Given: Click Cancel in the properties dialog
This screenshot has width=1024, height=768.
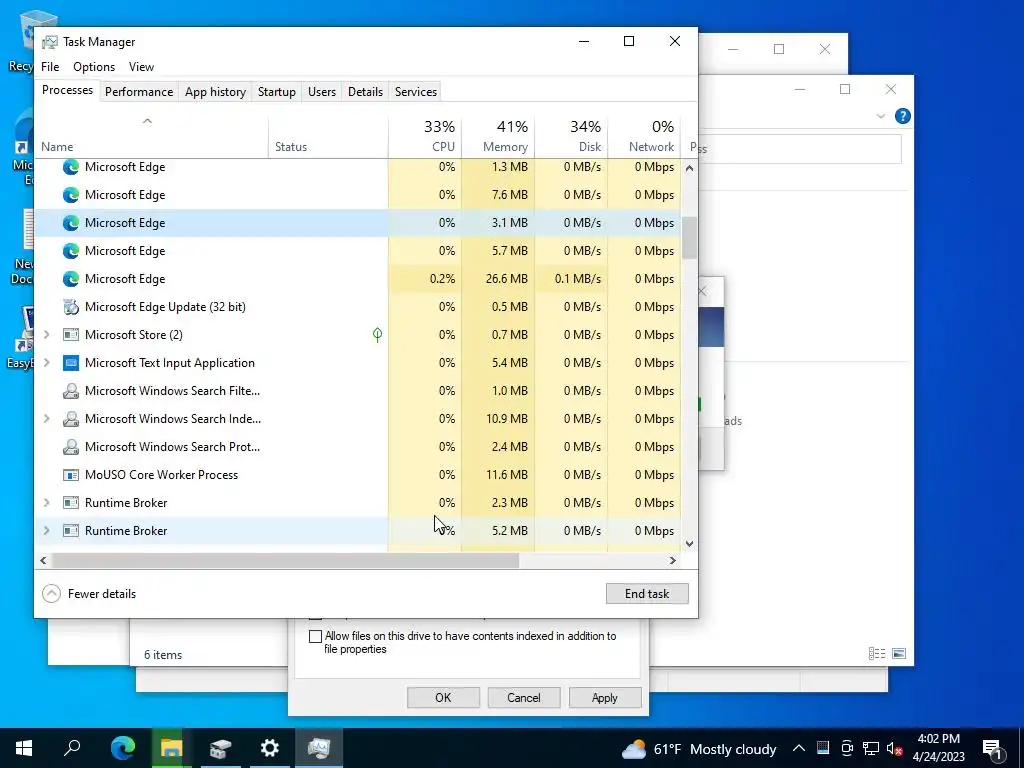Looking at the screenshot, I should point(524,697).
